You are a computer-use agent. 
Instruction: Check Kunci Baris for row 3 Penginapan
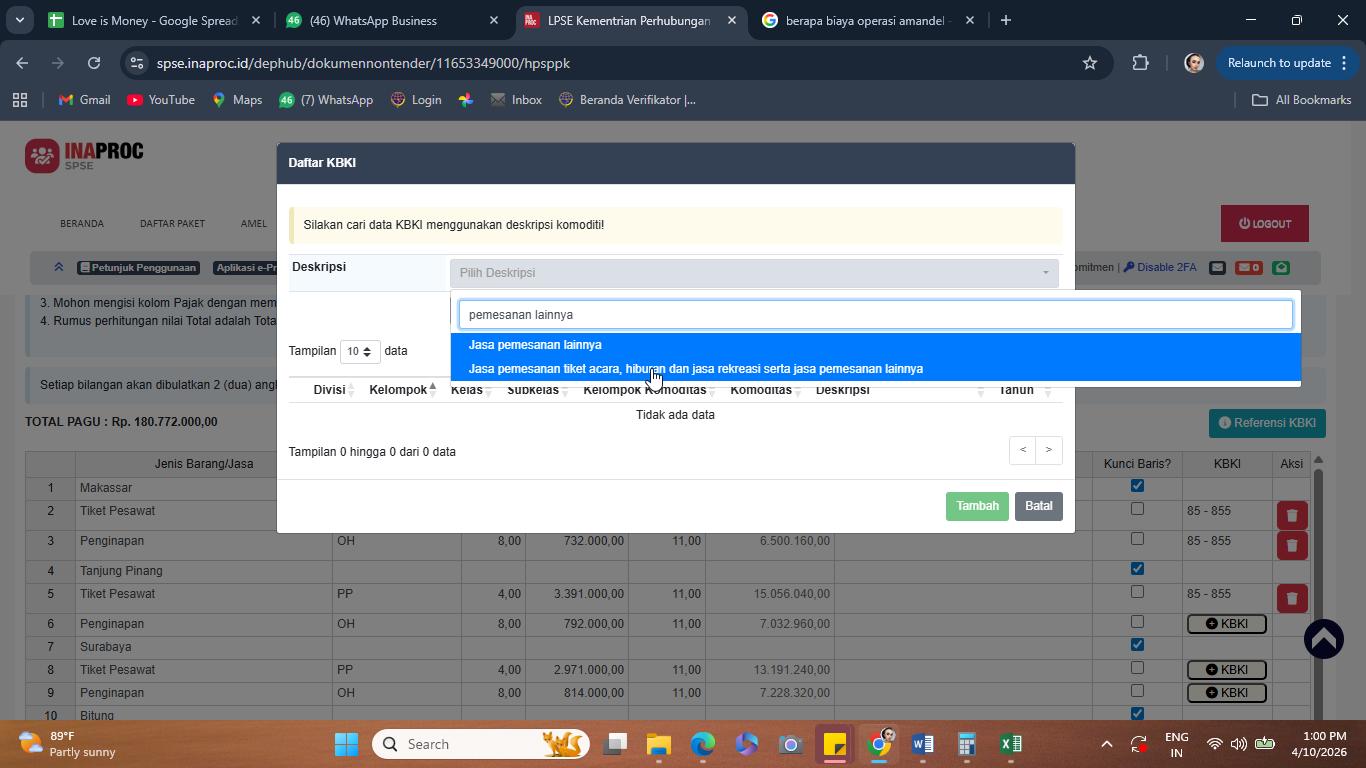[1137, 539]
